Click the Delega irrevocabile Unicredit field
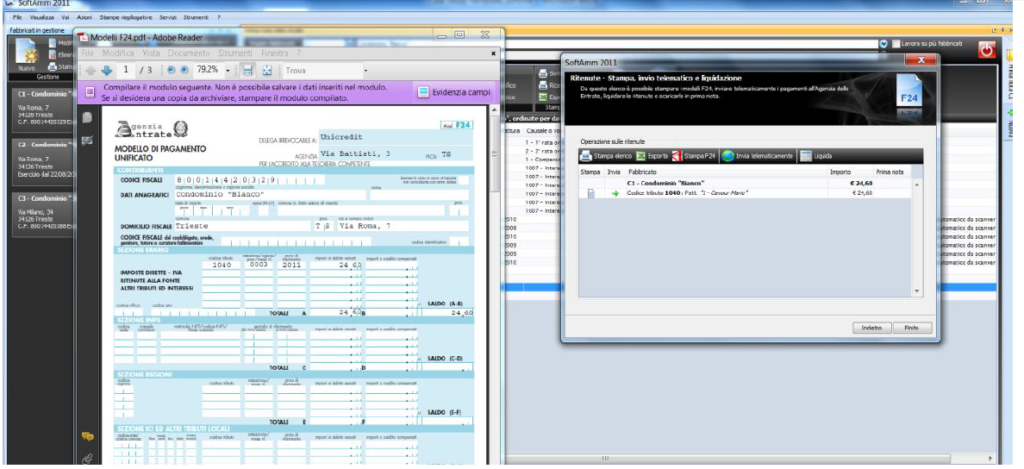The width and height of the screenshot is (1024, 469). click(x=396, y=137)
